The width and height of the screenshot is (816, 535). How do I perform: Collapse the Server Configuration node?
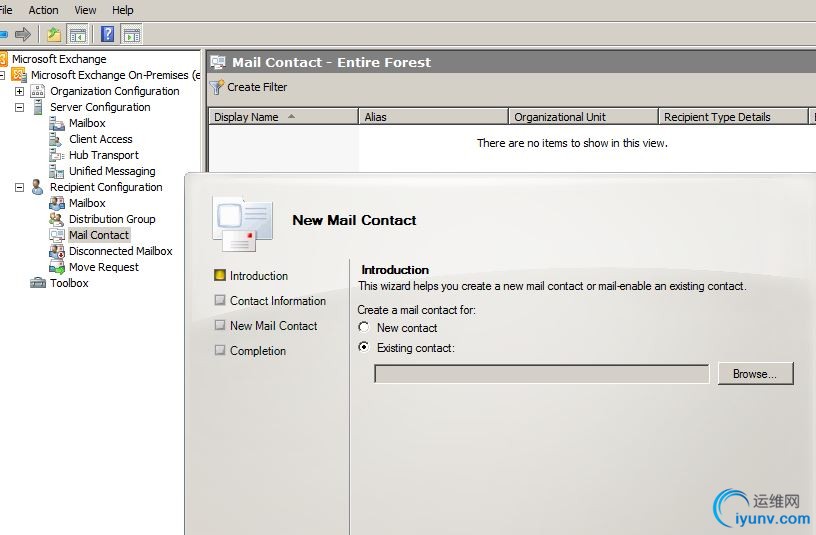(19, 107)
